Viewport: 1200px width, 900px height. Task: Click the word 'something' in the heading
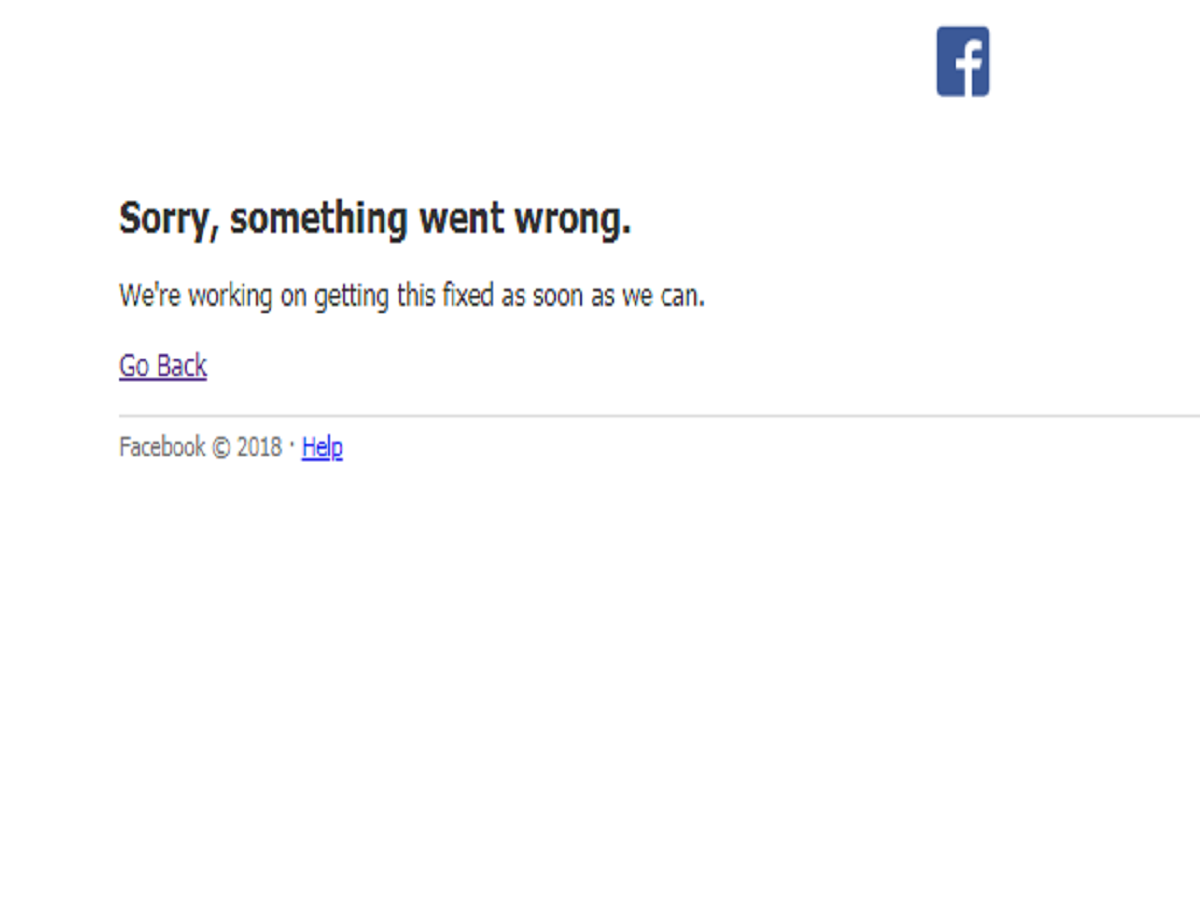click(x=318, y=219)
